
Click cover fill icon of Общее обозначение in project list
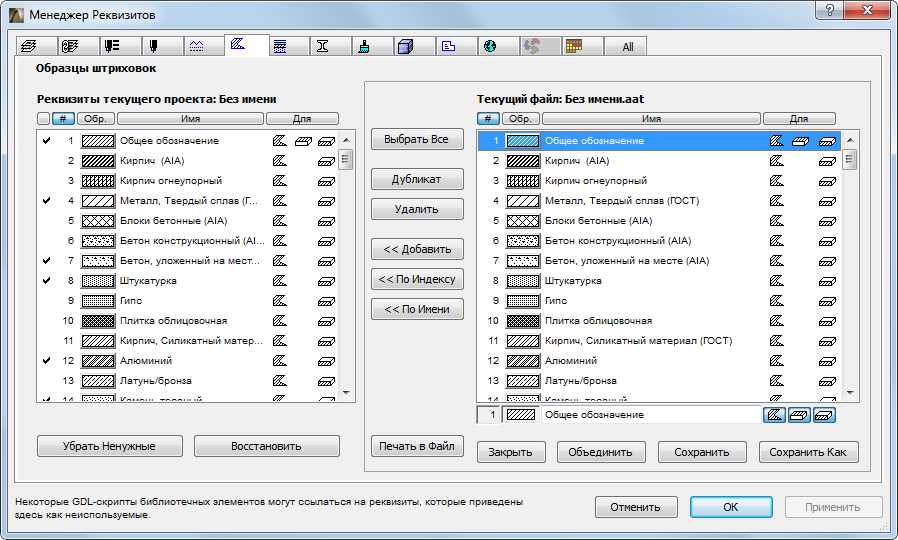[303, 141]
